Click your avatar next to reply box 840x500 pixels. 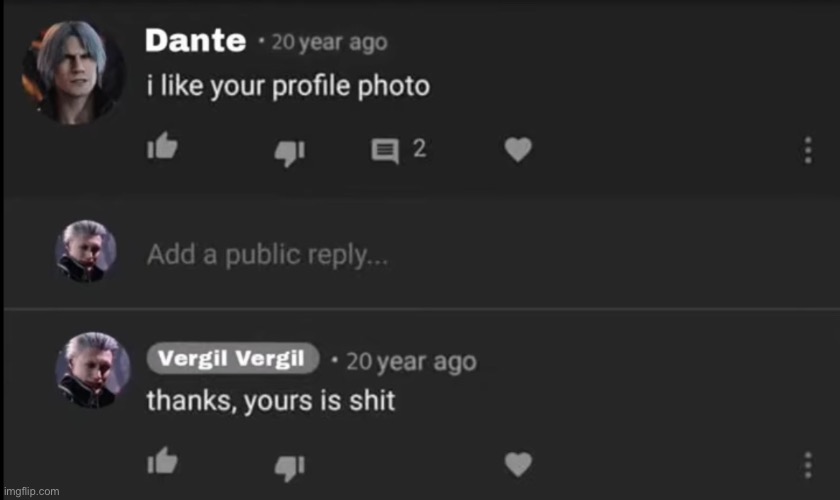(x=86, y=251)
